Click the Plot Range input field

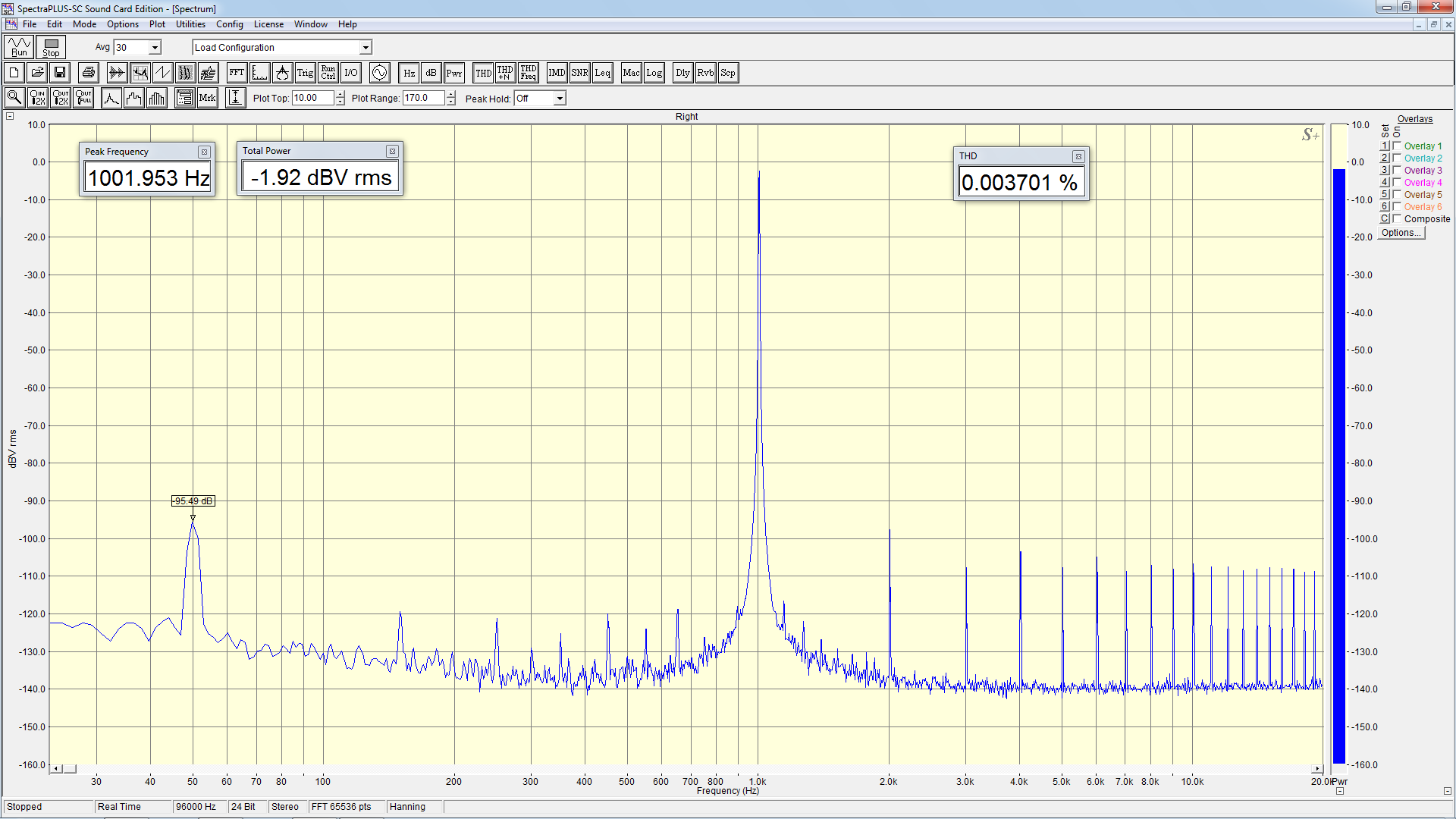[423, 98]
